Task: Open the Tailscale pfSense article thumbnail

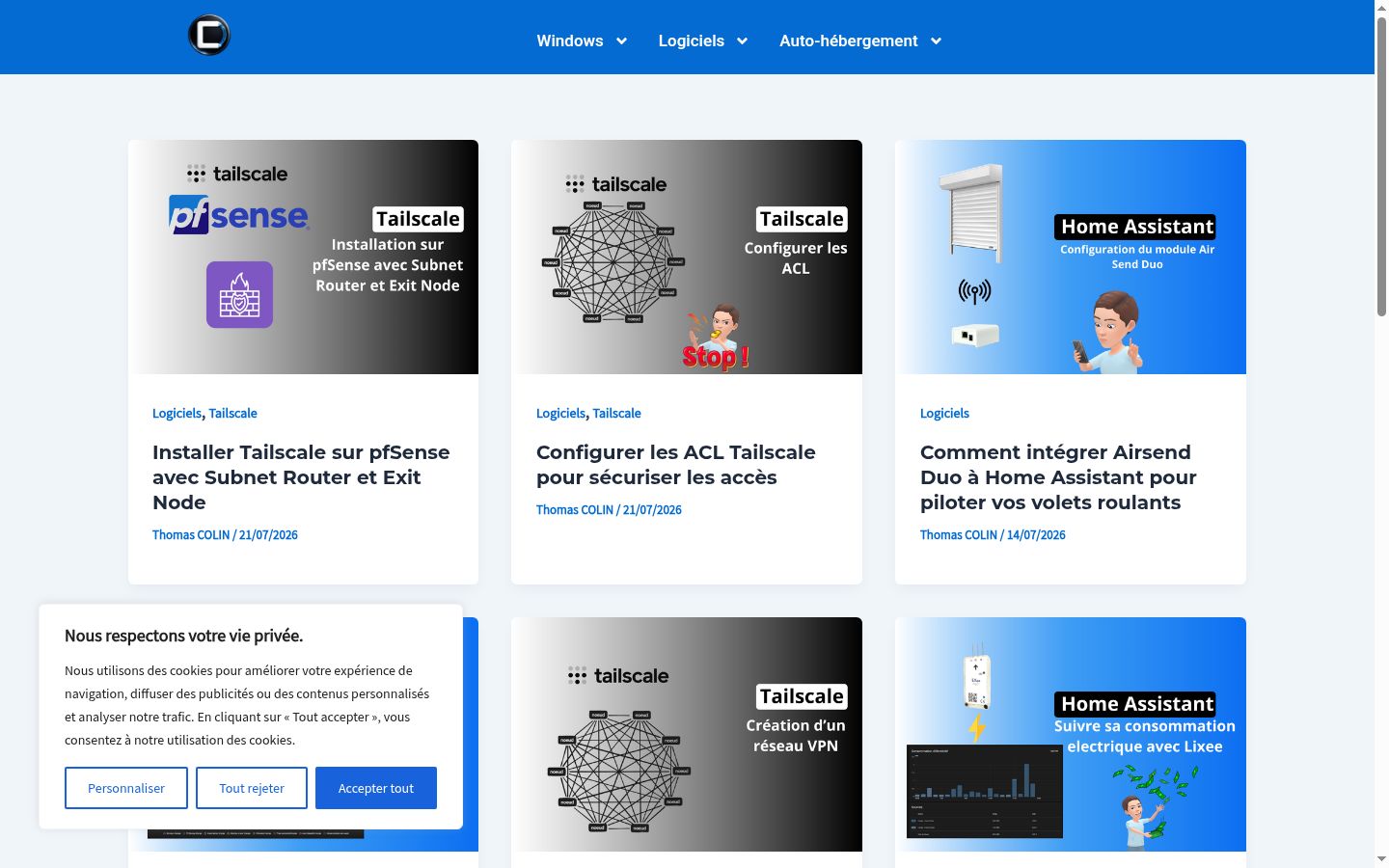Action: click(303, 257)
